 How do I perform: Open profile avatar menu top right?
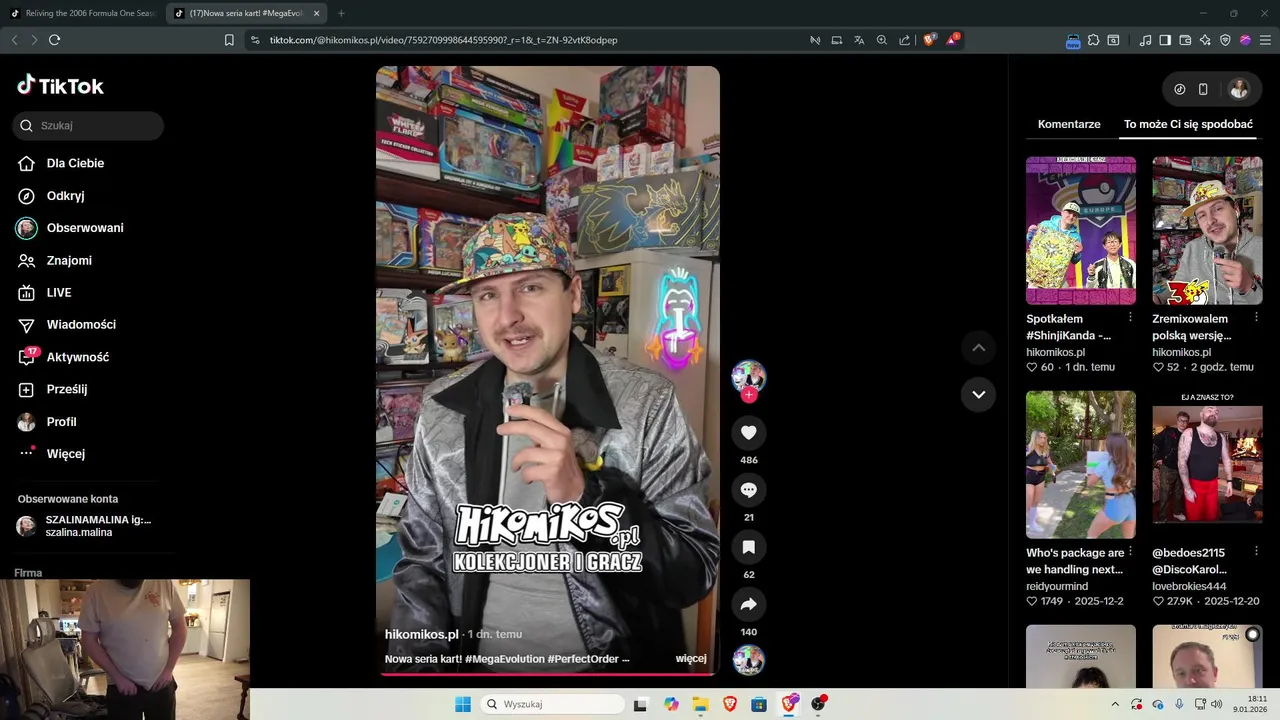(1239, 89)
